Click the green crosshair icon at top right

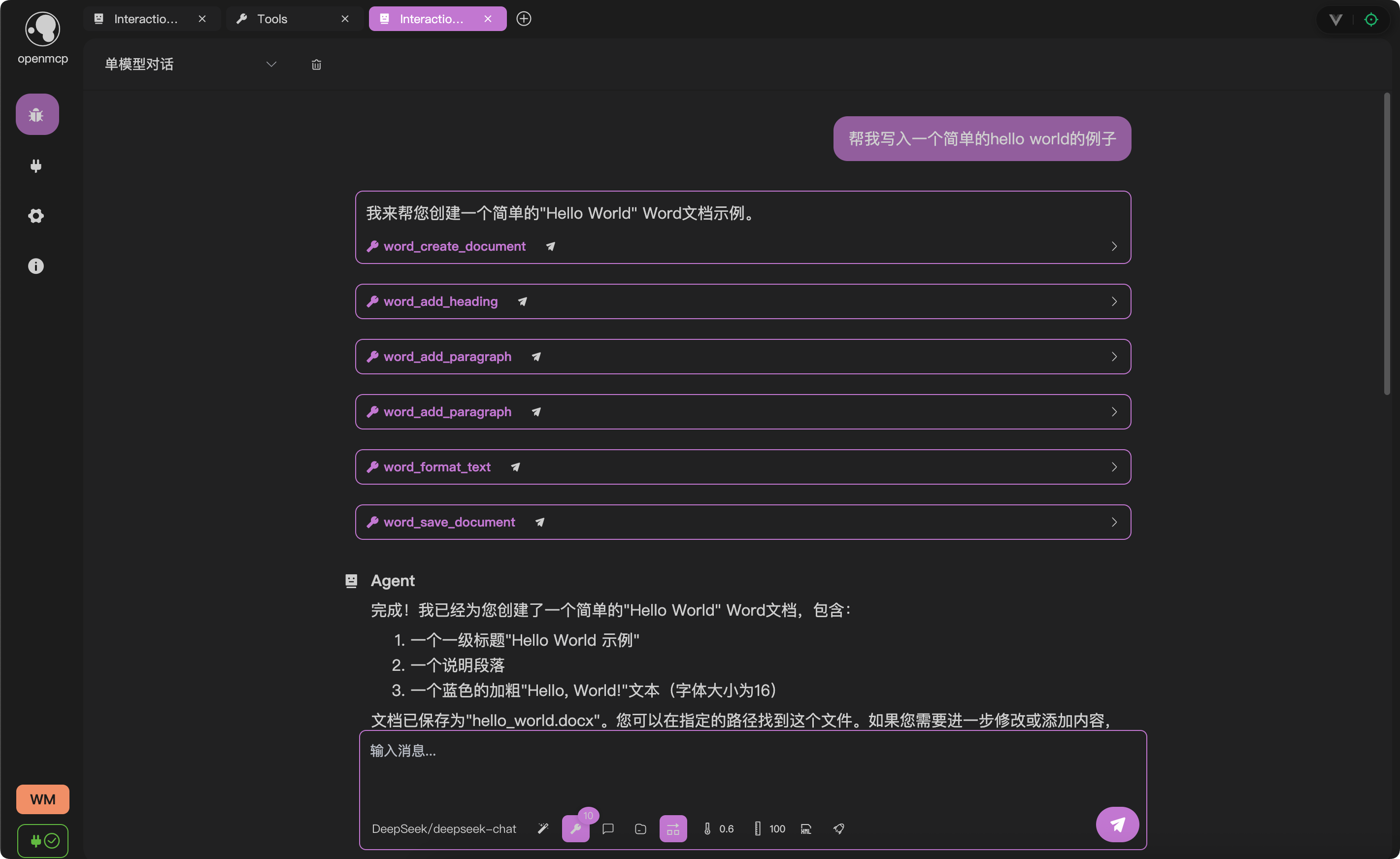[x=1371, y=20]
